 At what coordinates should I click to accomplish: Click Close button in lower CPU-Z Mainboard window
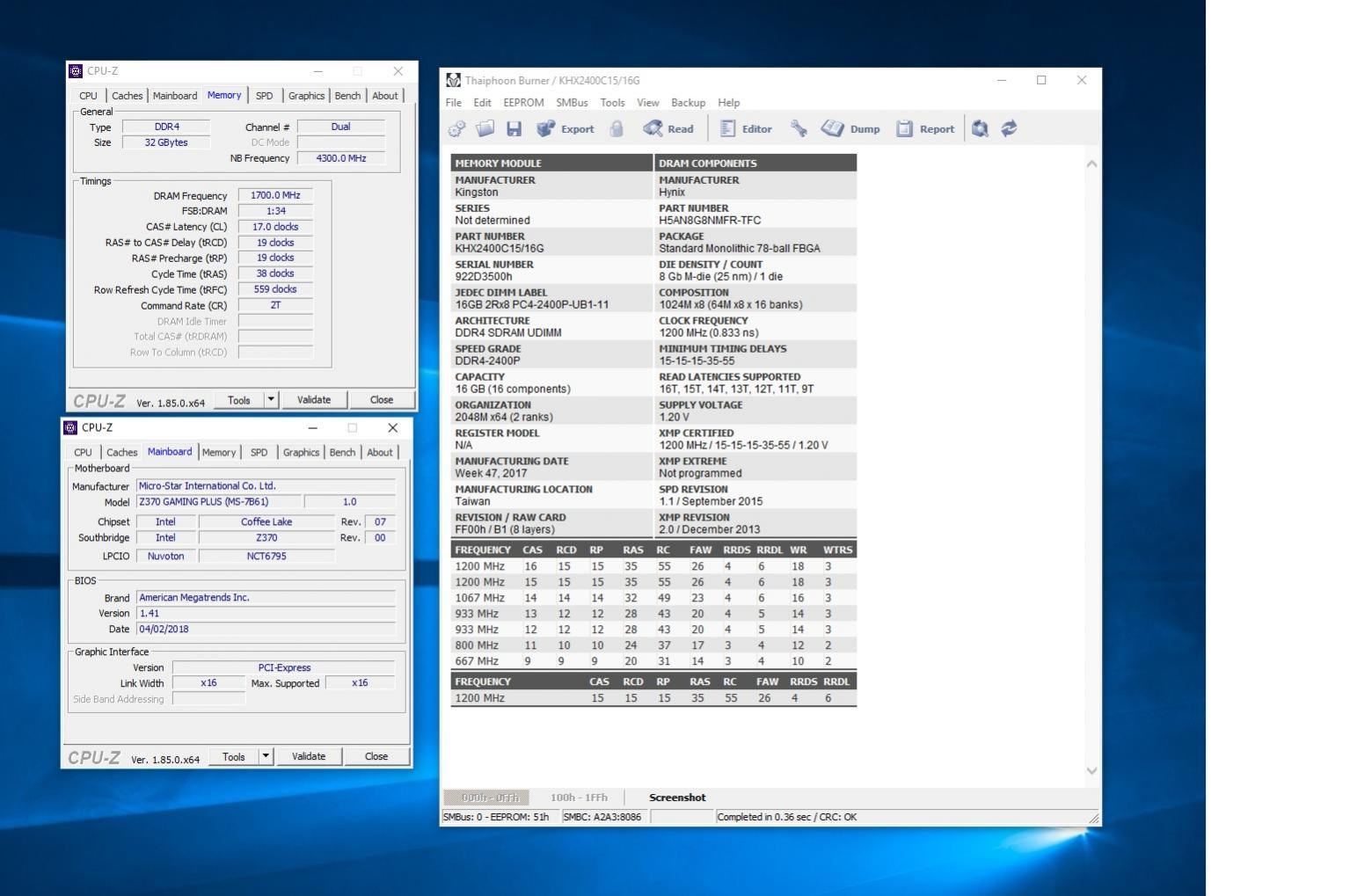(376, 757)
